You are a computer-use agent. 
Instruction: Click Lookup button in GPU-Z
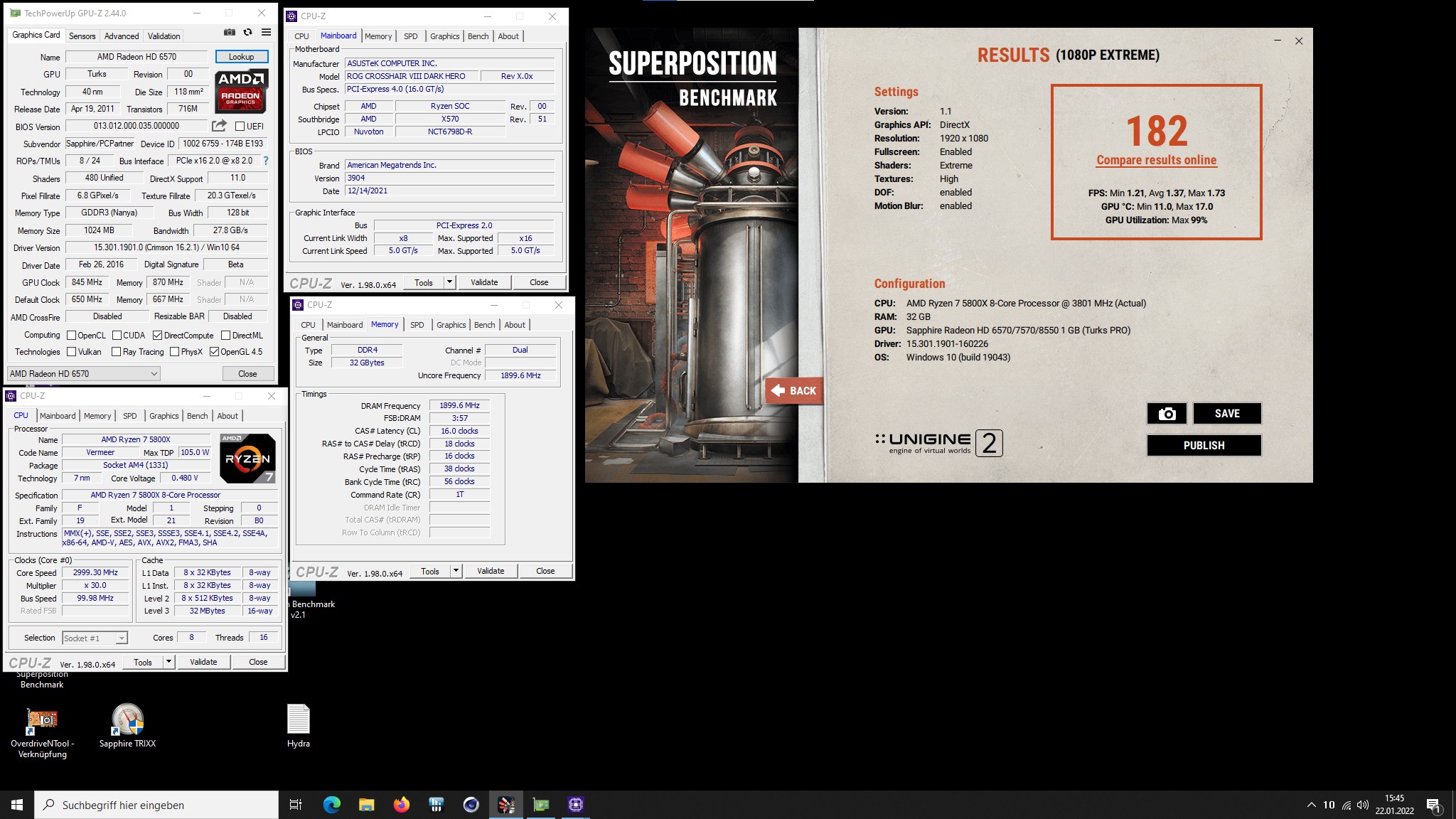pyautogui.click(x=241, y=57)
